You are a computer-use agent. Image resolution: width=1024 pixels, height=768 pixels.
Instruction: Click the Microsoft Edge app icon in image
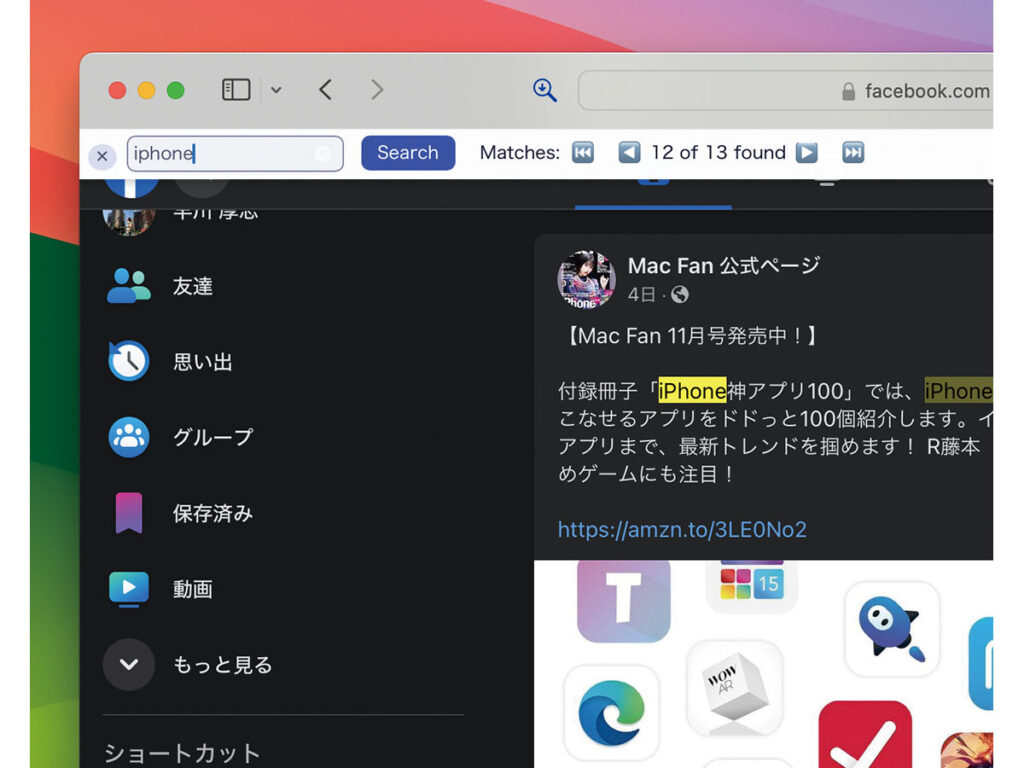click(611, 713)
